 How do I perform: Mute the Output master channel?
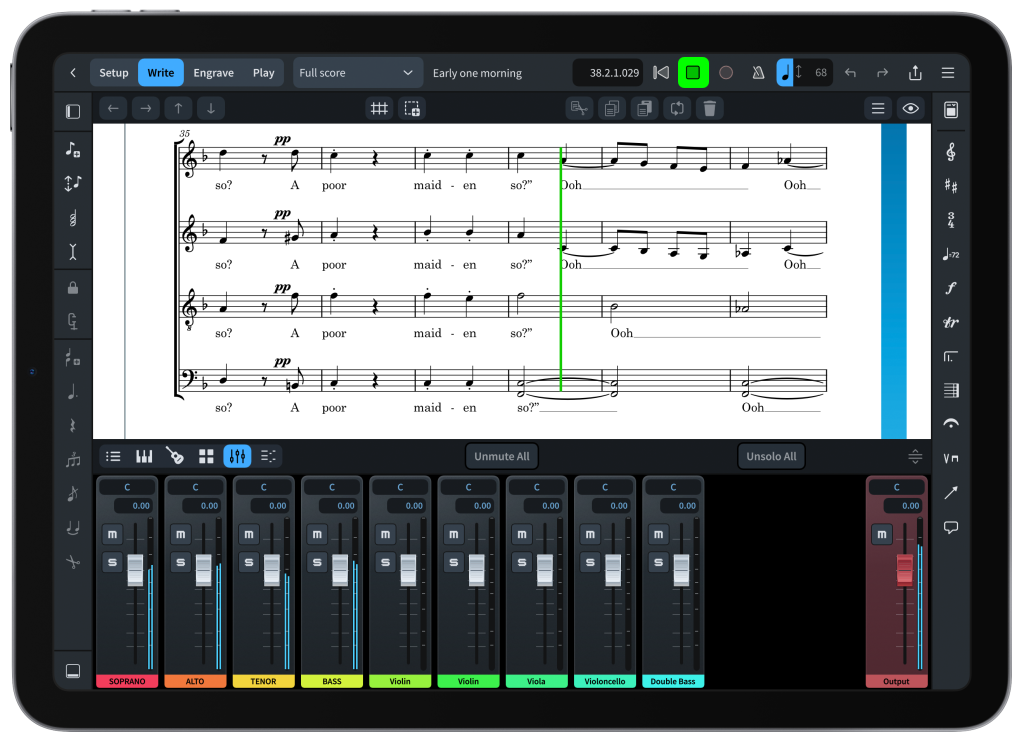(x=881, y=534)
